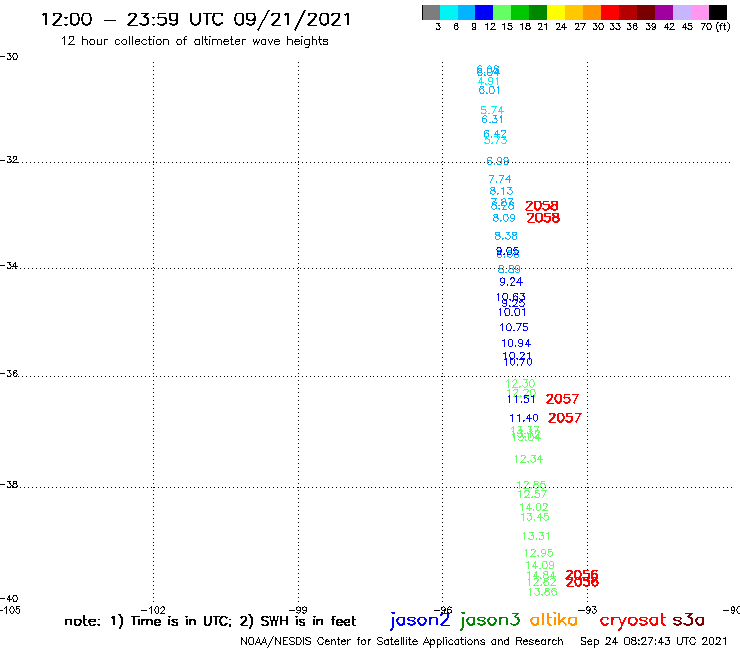Click the 9.24 wave height reading
The height and width of the screenshot is (650, 740).
point(511,282)
